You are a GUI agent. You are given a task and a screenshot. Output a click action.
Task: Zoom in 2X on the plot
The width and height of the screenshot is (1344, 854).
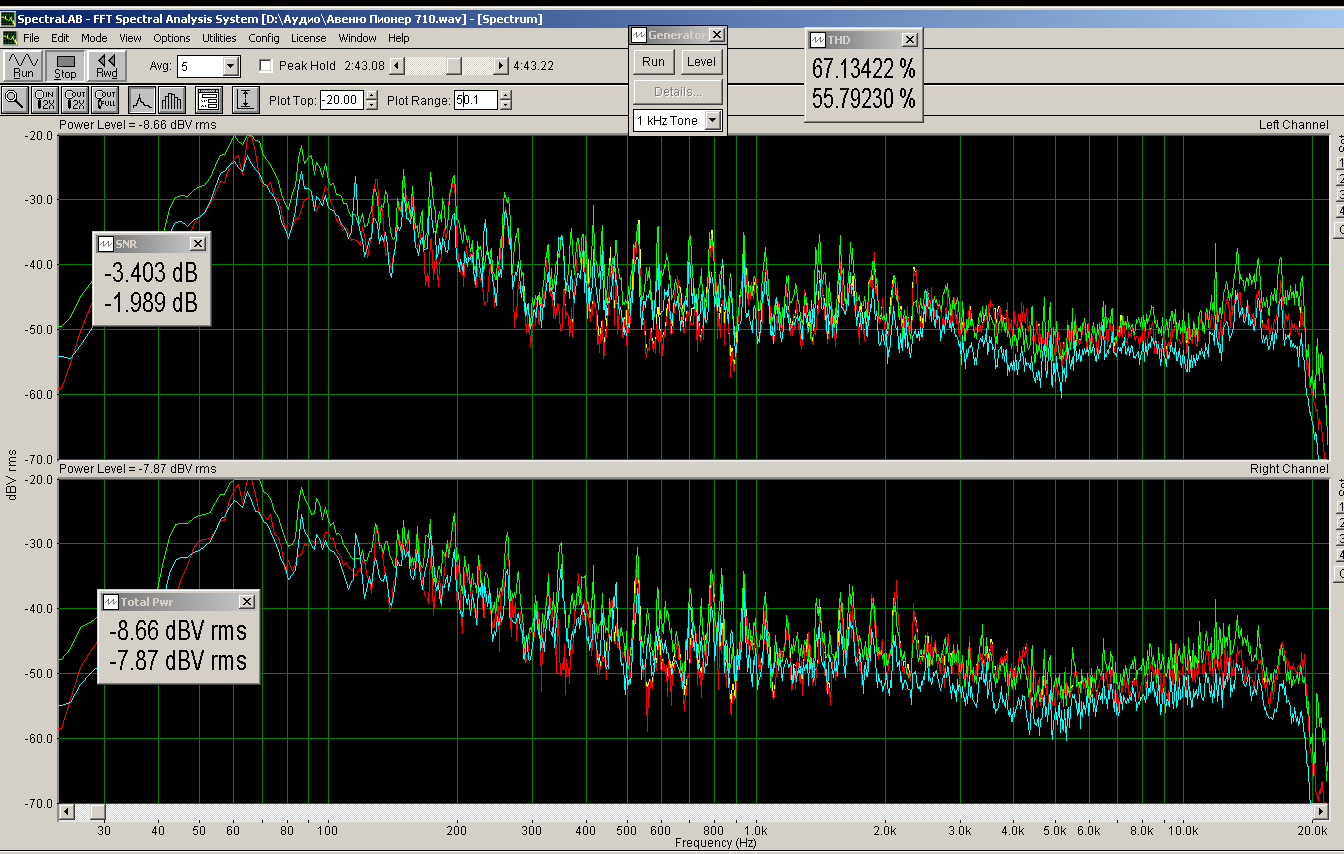click(45, 99)
